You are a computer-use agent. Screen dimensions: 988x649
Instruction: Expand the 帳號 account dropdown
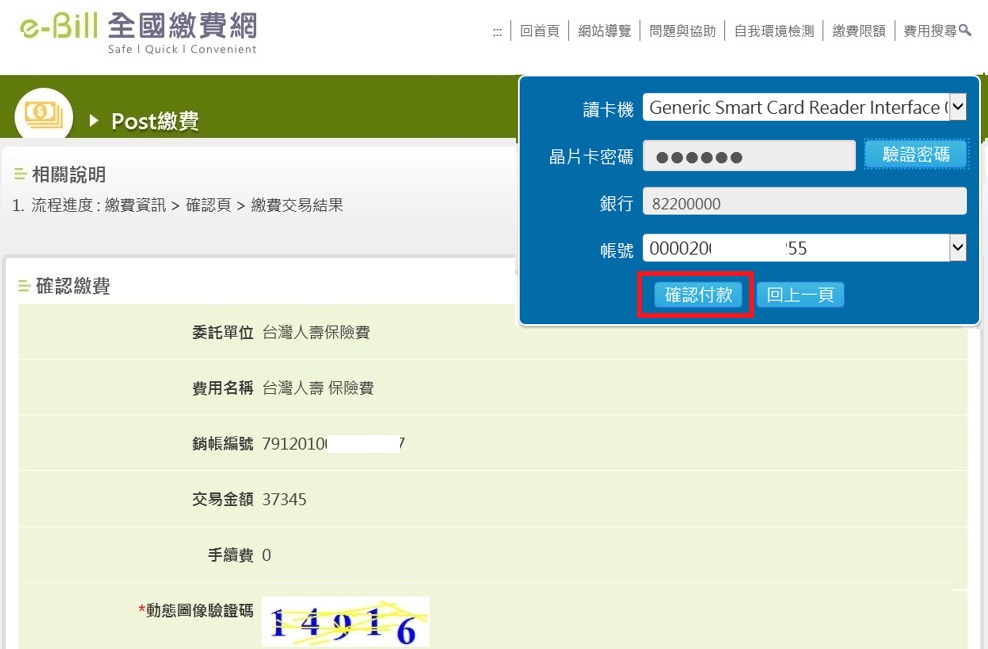957,248
